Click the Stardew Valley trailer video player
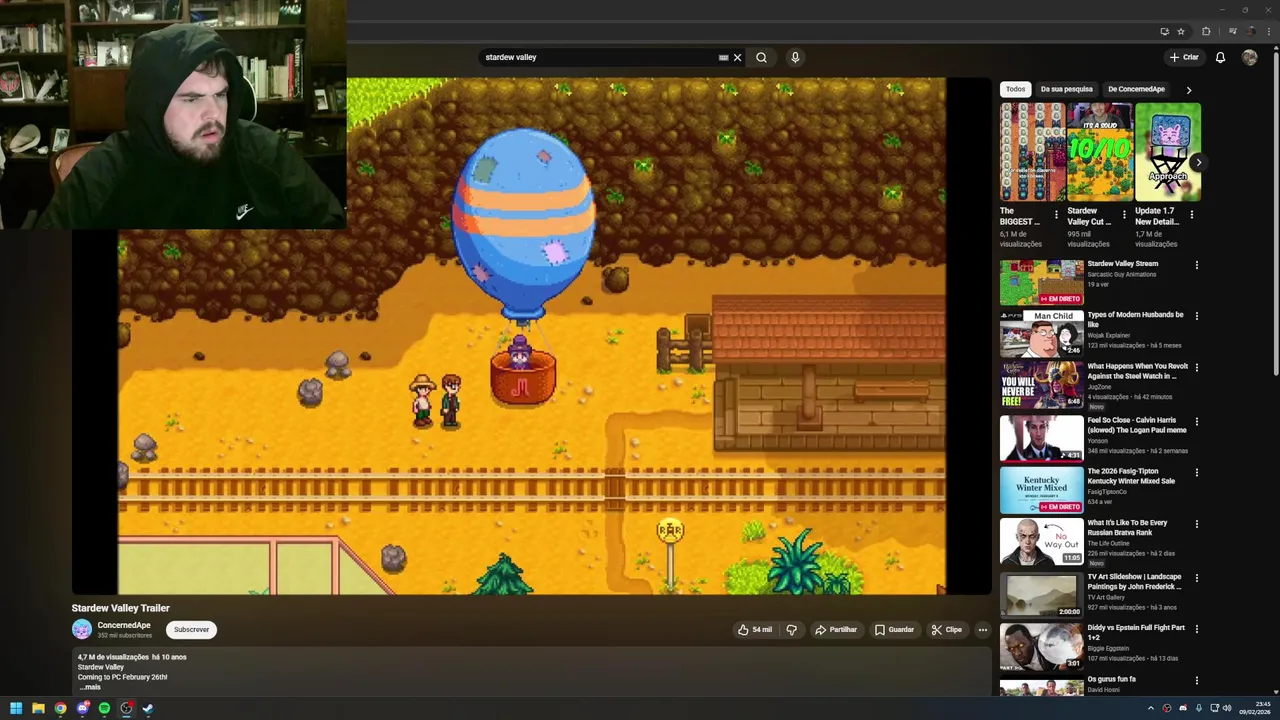The width and height of the screenshot is (1280, 720). coord(532,336)
